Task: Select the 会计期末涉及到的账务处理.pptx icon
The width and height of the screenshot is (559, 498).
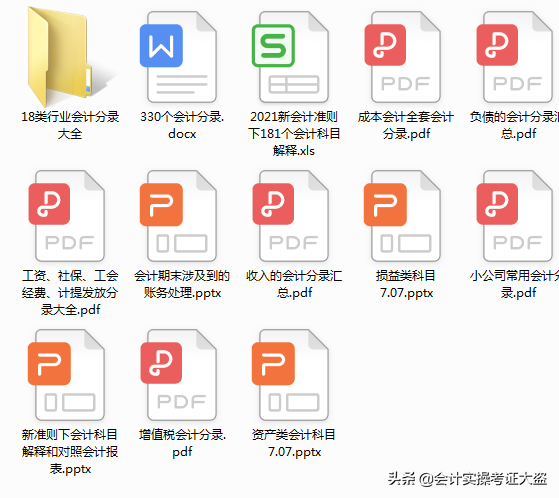Action: click(x=178, y=216)
